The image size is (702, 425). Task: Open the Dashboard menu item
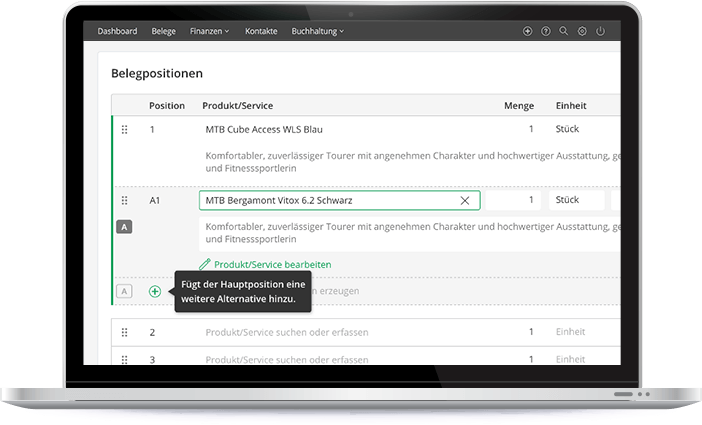(117, 32)
